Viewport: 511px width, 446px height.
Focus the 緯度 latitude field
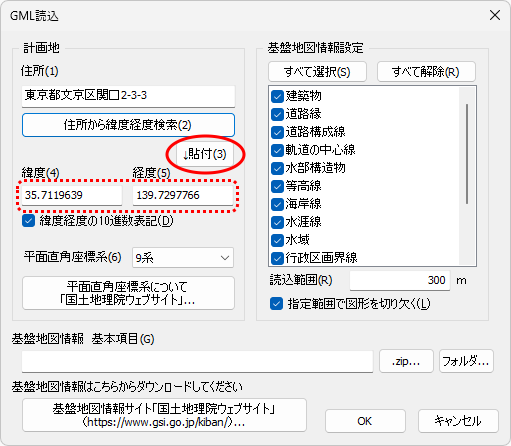pos(72,195)
